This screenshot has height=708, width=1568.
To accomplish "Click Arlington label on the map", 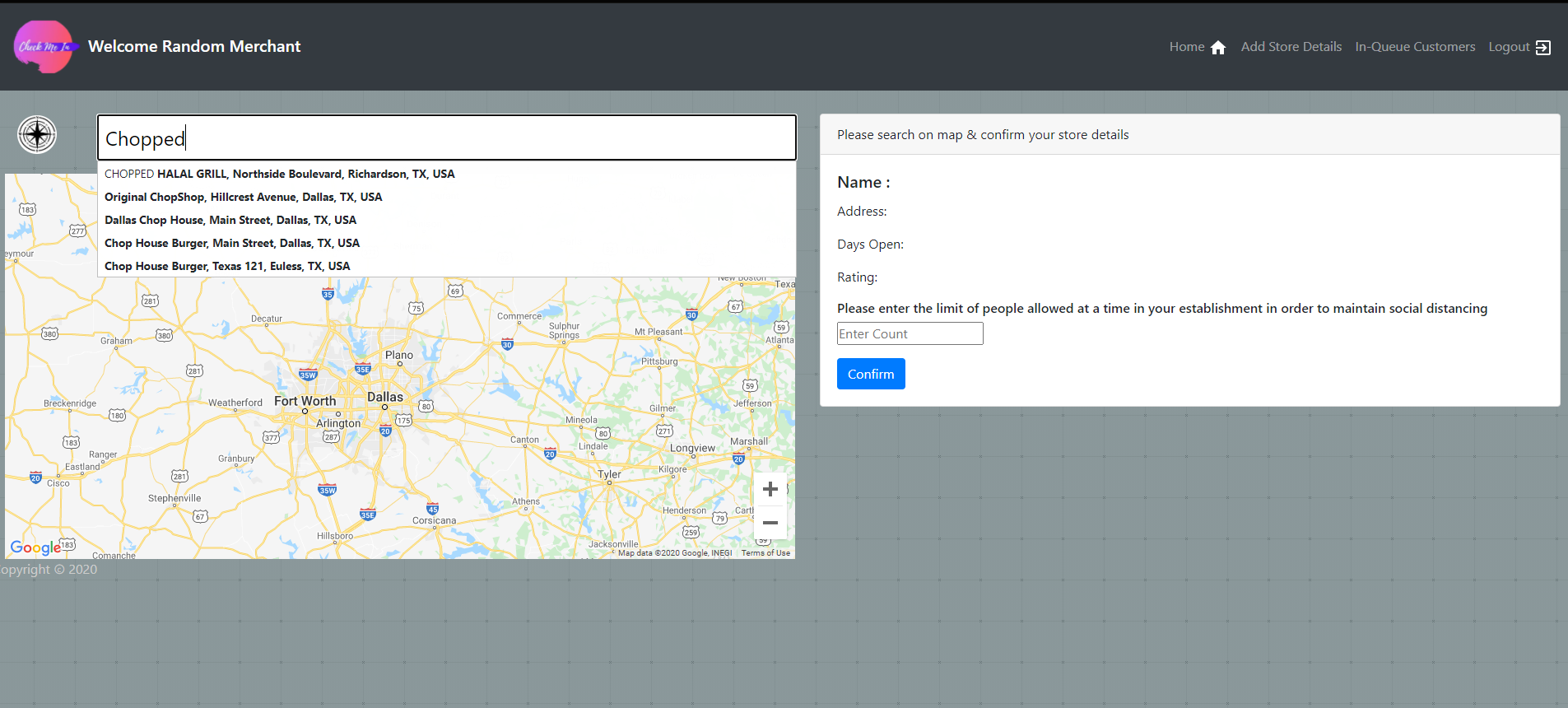I will (338, 423).
